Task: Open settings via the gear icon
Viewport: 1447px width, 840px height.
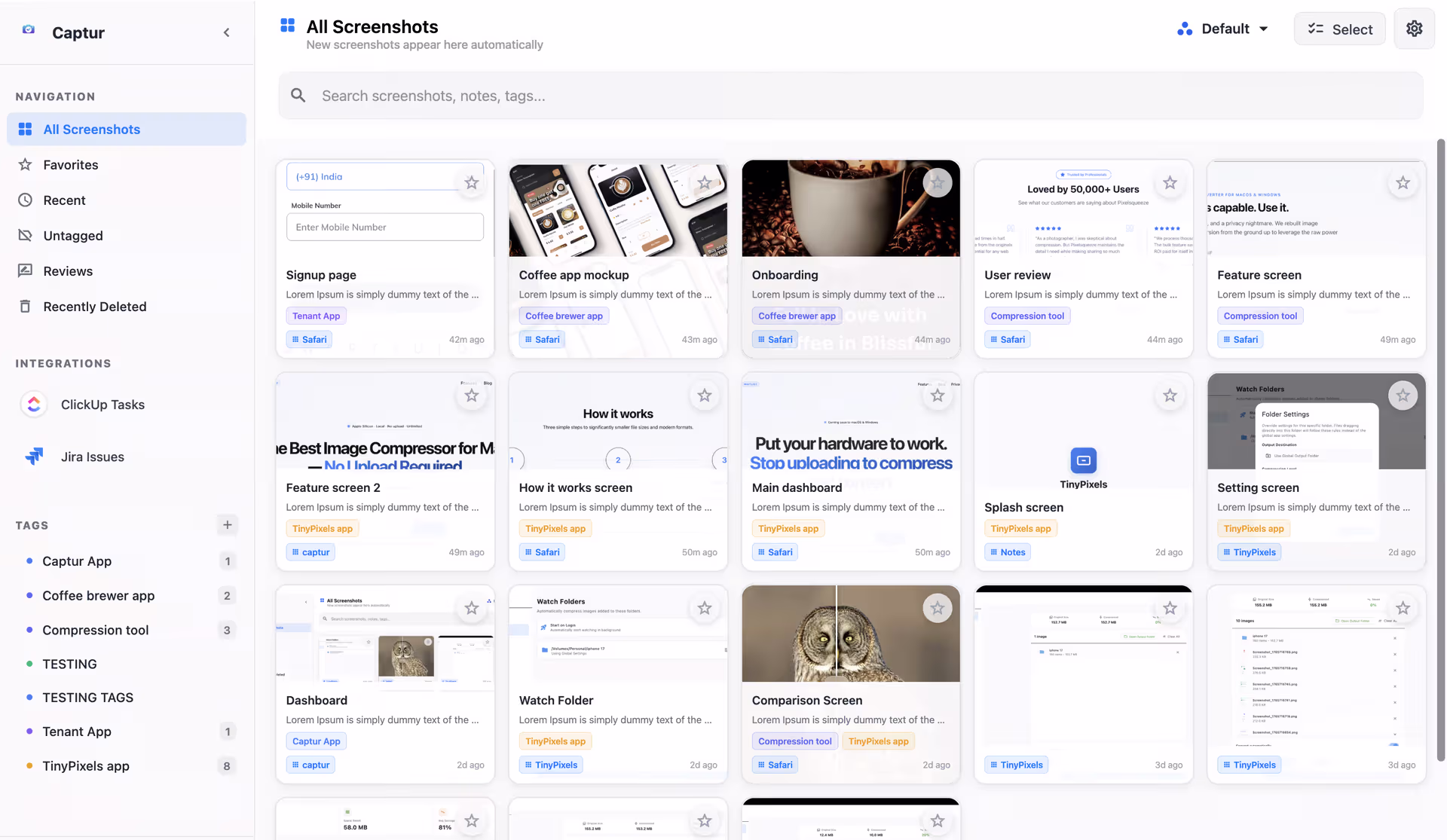Action: point(1414,29)
